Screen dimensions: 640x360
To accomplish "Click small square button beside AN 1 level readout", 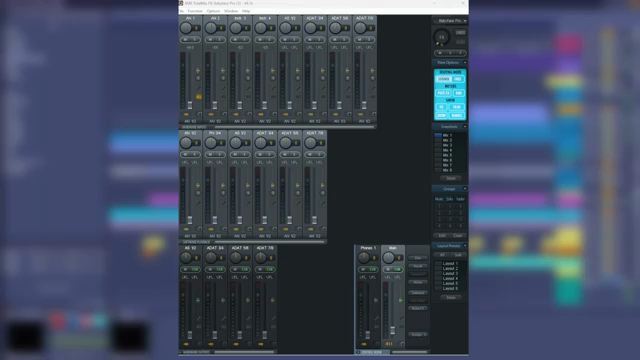I will tap(200, 114).
